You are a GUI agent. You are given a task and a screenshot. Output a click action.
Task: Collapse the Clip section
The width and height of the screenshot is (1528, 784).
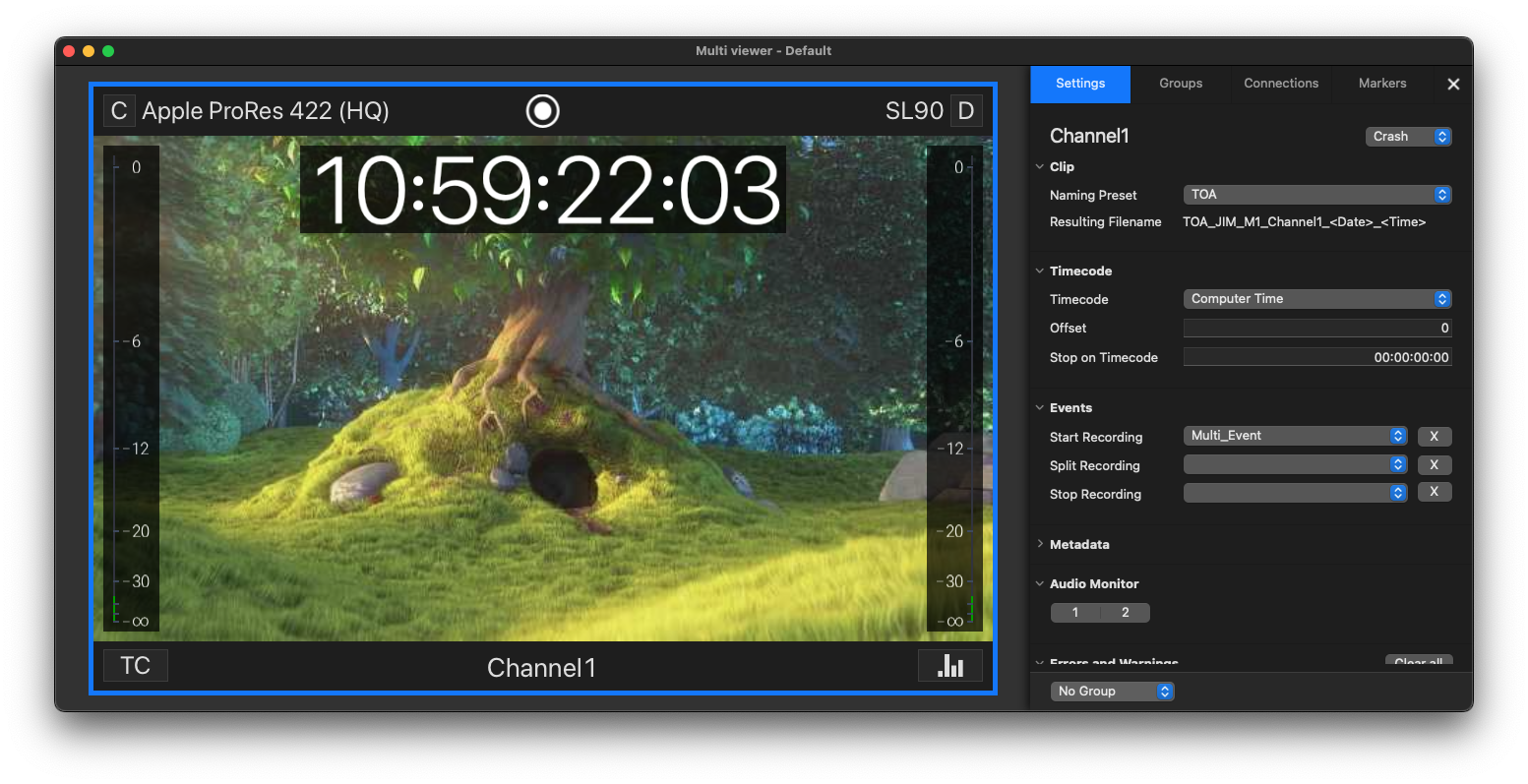(x=1040, y=167)
